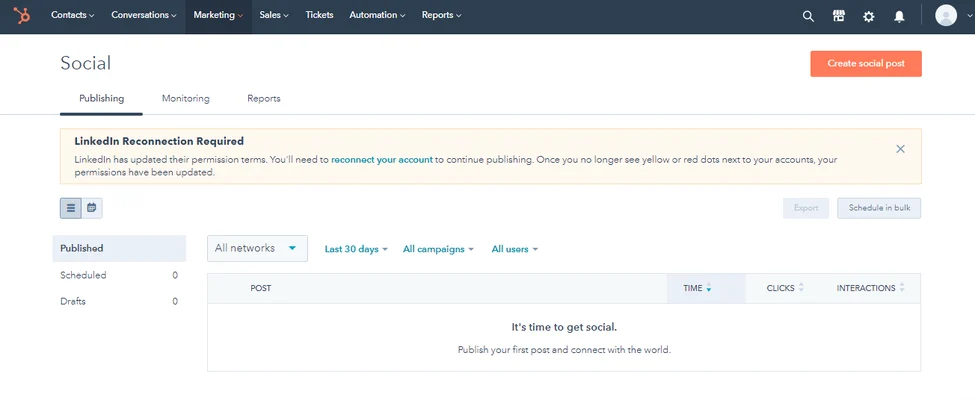Switch to the Monitoring tab
This screenshot has height=400, width=975.
pyautogui.click(x=185, y=98)
